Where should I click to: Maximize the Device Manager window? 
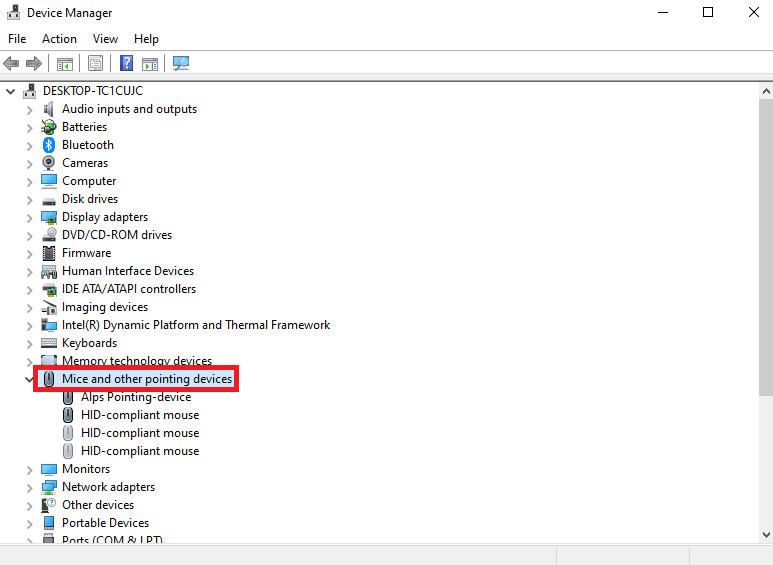[x=708, y=12]
